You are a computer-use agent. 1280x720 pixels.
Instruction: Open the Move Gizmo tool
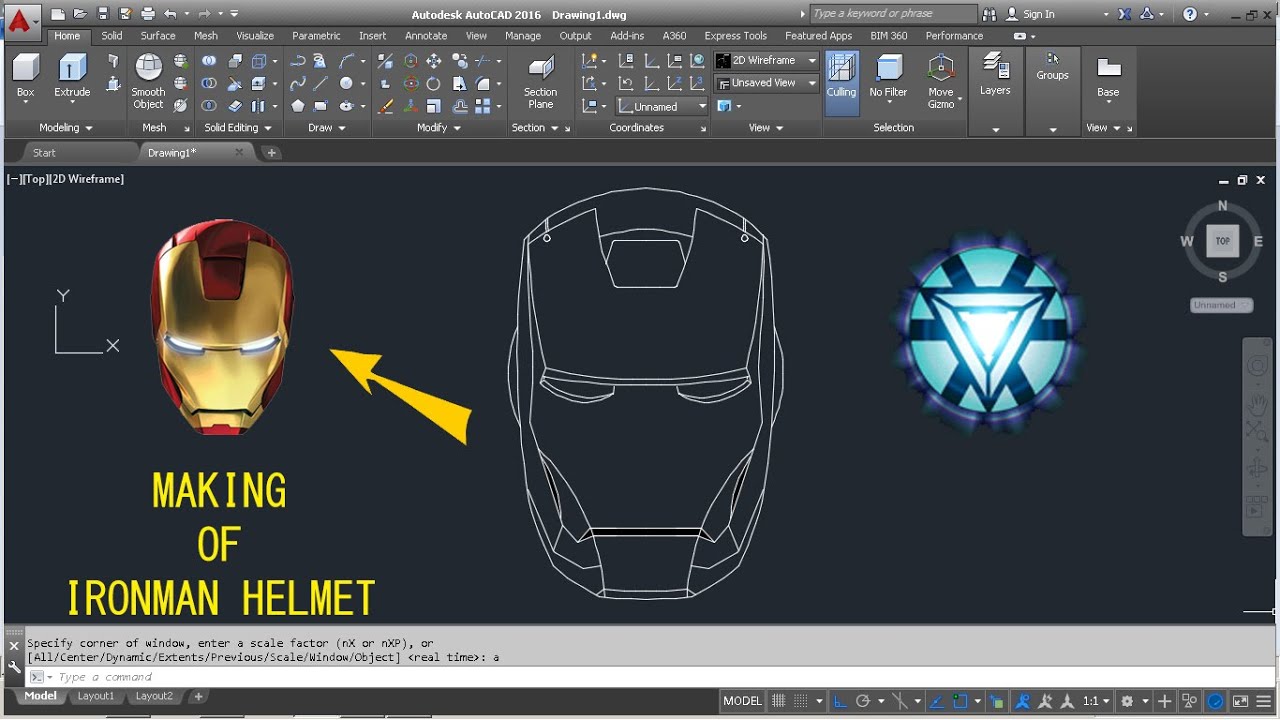click(x=941, y=80)
